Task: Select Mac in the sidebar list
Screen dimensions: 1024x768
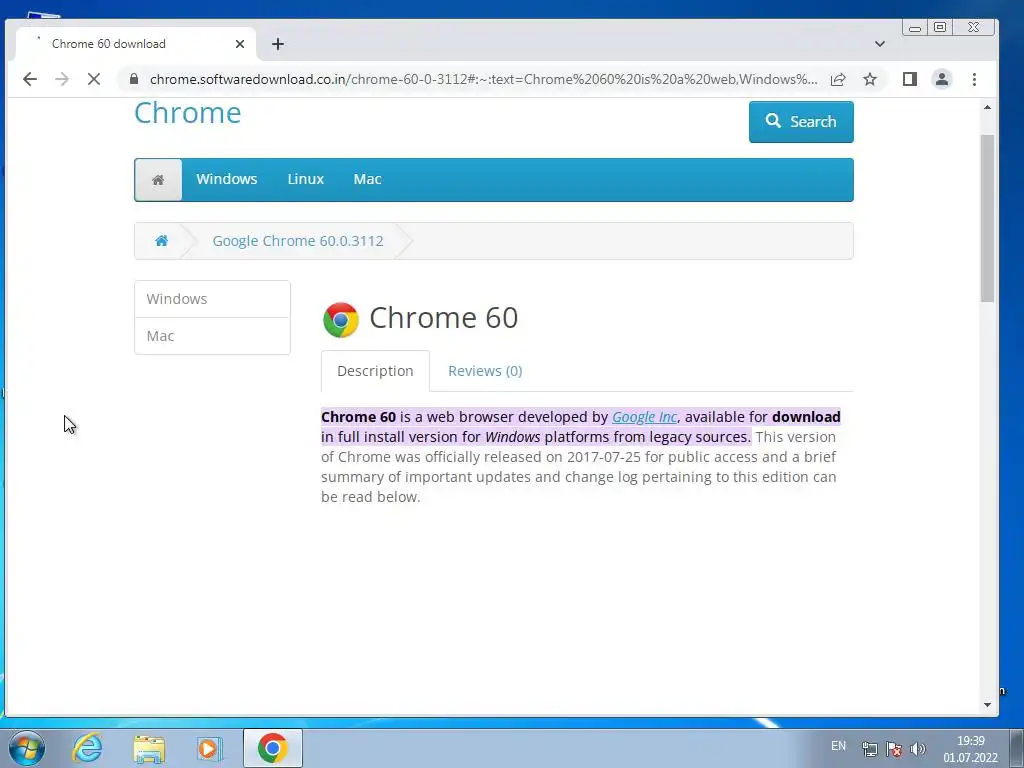Action: click(x=212, y=336)
